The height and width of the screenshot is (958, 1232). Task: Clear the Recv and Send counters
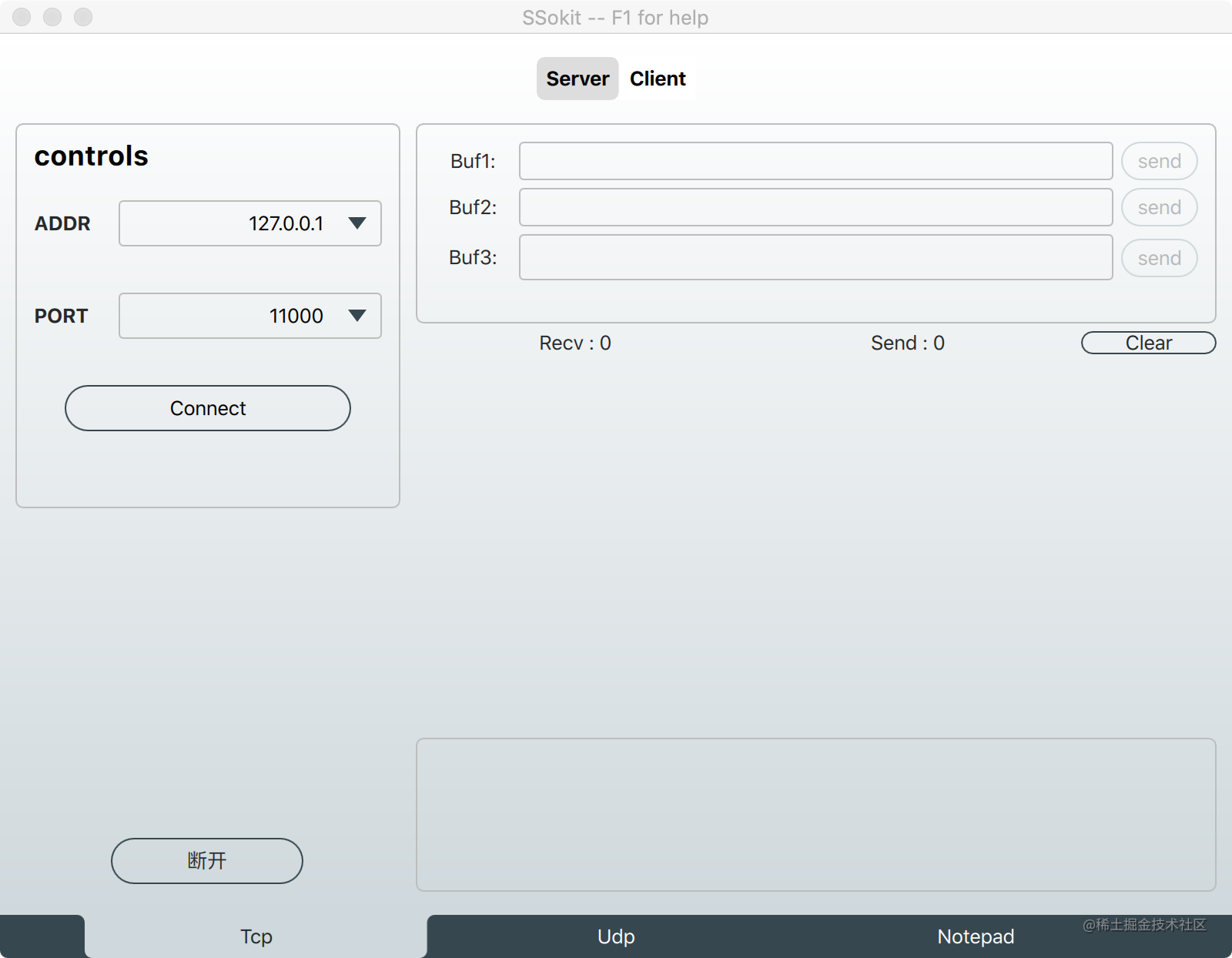[x=1147, y=343]
